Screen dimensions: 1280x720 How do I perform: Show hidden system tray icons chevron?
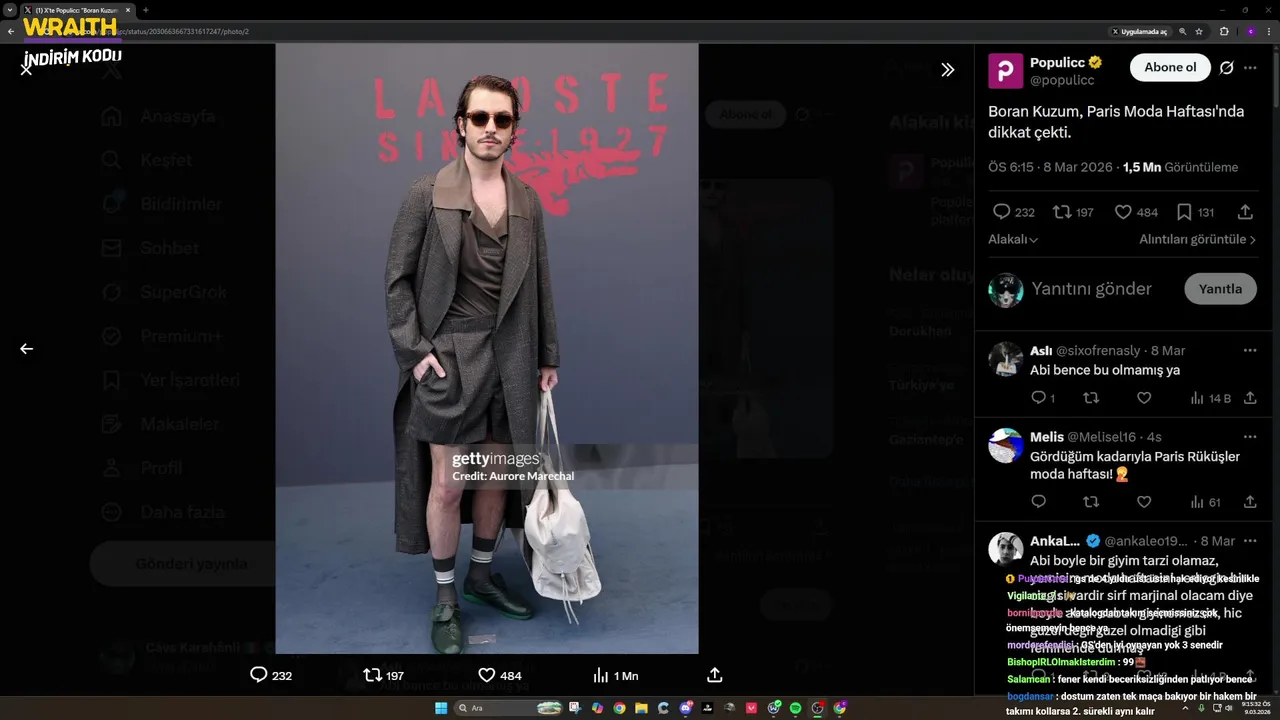click(1185, 708)
